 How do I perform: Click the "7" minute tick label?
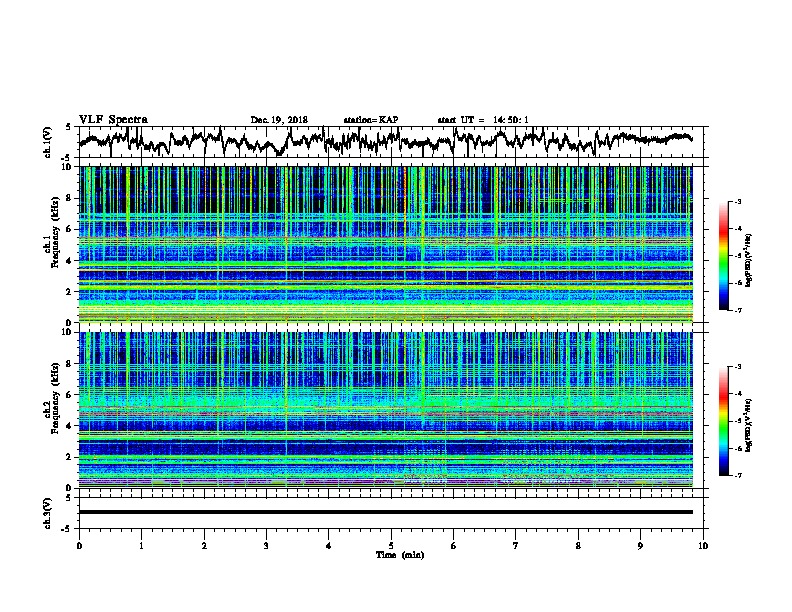coord(516,545)
